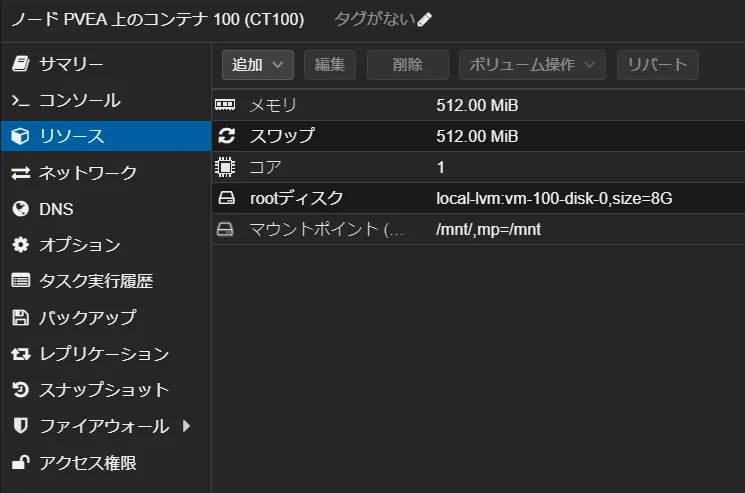
Task: Open the スナップショット section
Action: pos(106,390)
